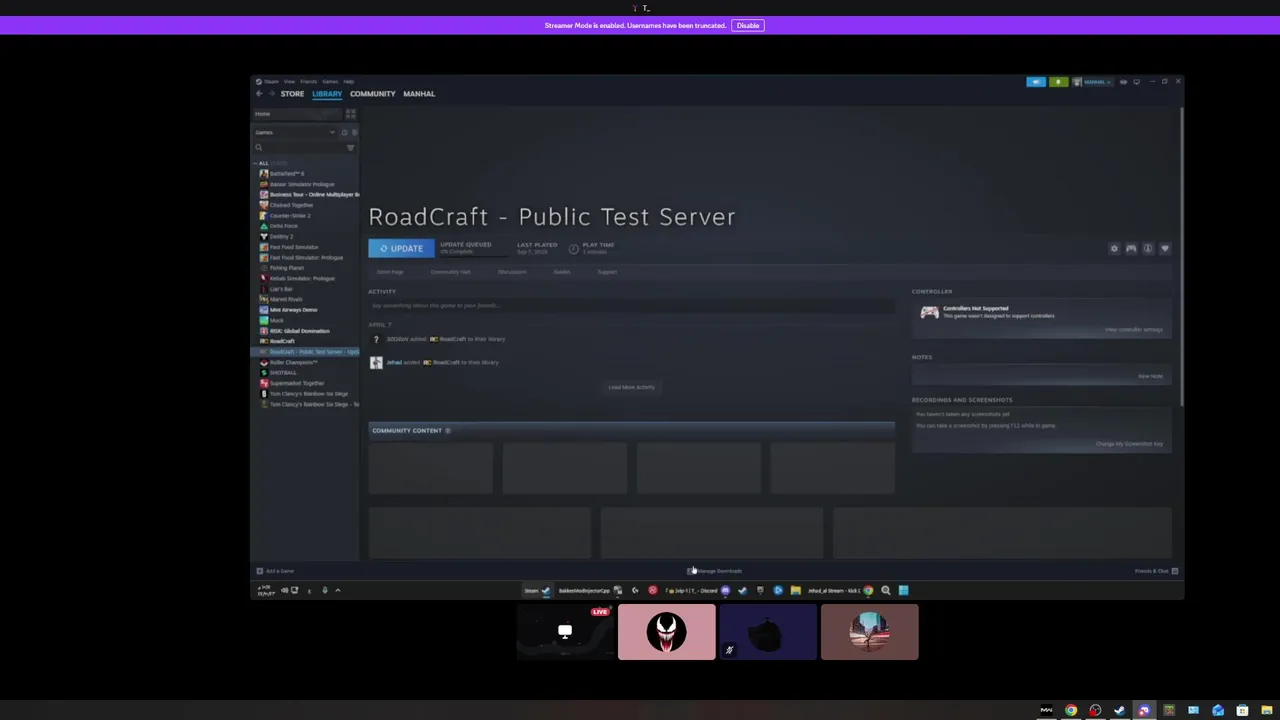Select the LIVE stream thumbnail tile
This screenshot has height=720, width=1280.
(566, 632)
